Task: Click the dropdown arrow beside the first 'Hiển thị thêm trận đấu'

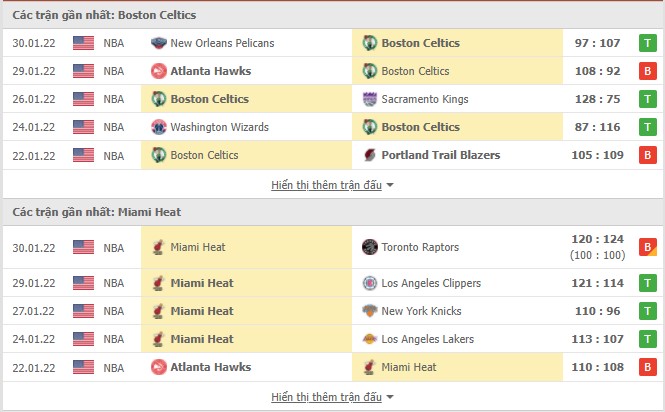Action: (x=390, y=185)
